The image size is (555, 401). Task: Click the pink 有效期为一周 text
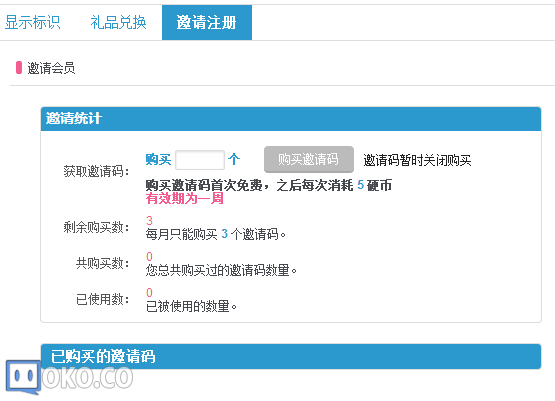click(x=184, y=198)
